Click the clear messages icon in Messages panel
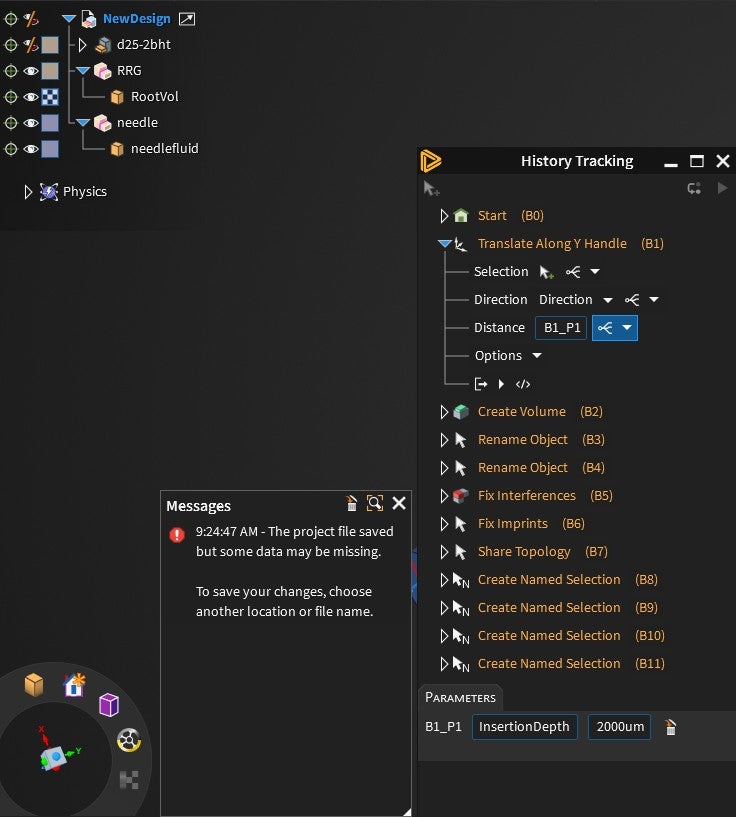Screen dimensions: 736x817 352,503
